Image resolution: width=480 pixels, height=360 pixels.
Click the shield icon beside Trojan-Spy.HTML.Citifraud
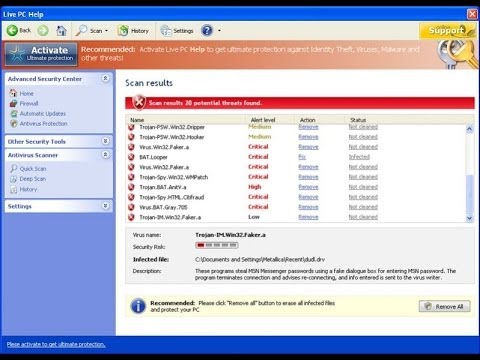(131, 197)
